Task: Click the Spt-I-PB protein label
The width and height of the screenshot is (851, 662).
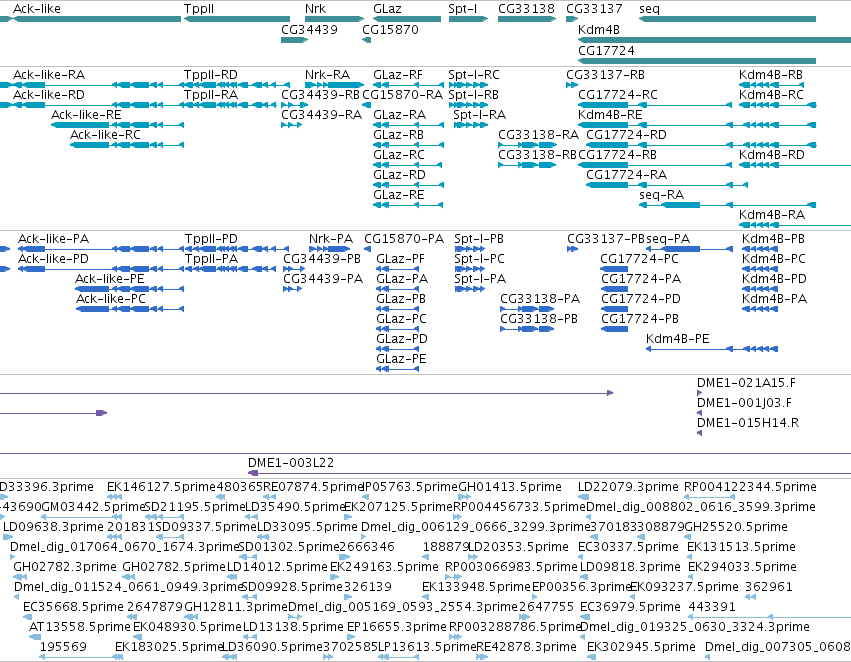Action: coord(479,239)
